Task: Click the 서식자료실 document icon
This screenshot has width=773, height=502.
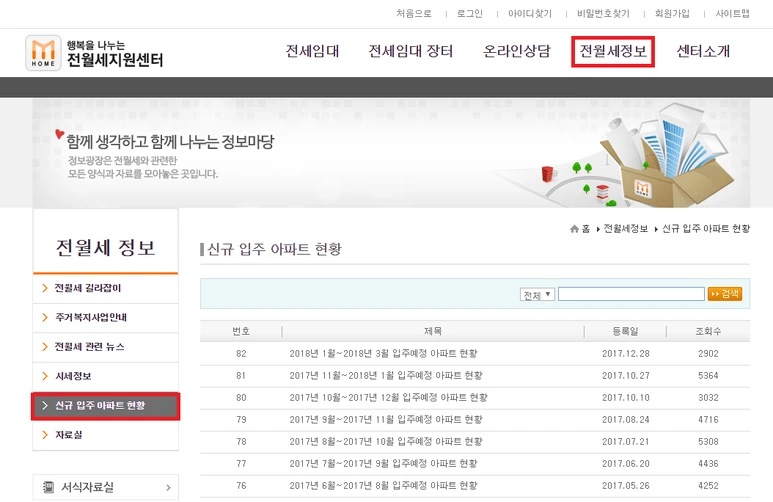Action: [x=48, y=487]
